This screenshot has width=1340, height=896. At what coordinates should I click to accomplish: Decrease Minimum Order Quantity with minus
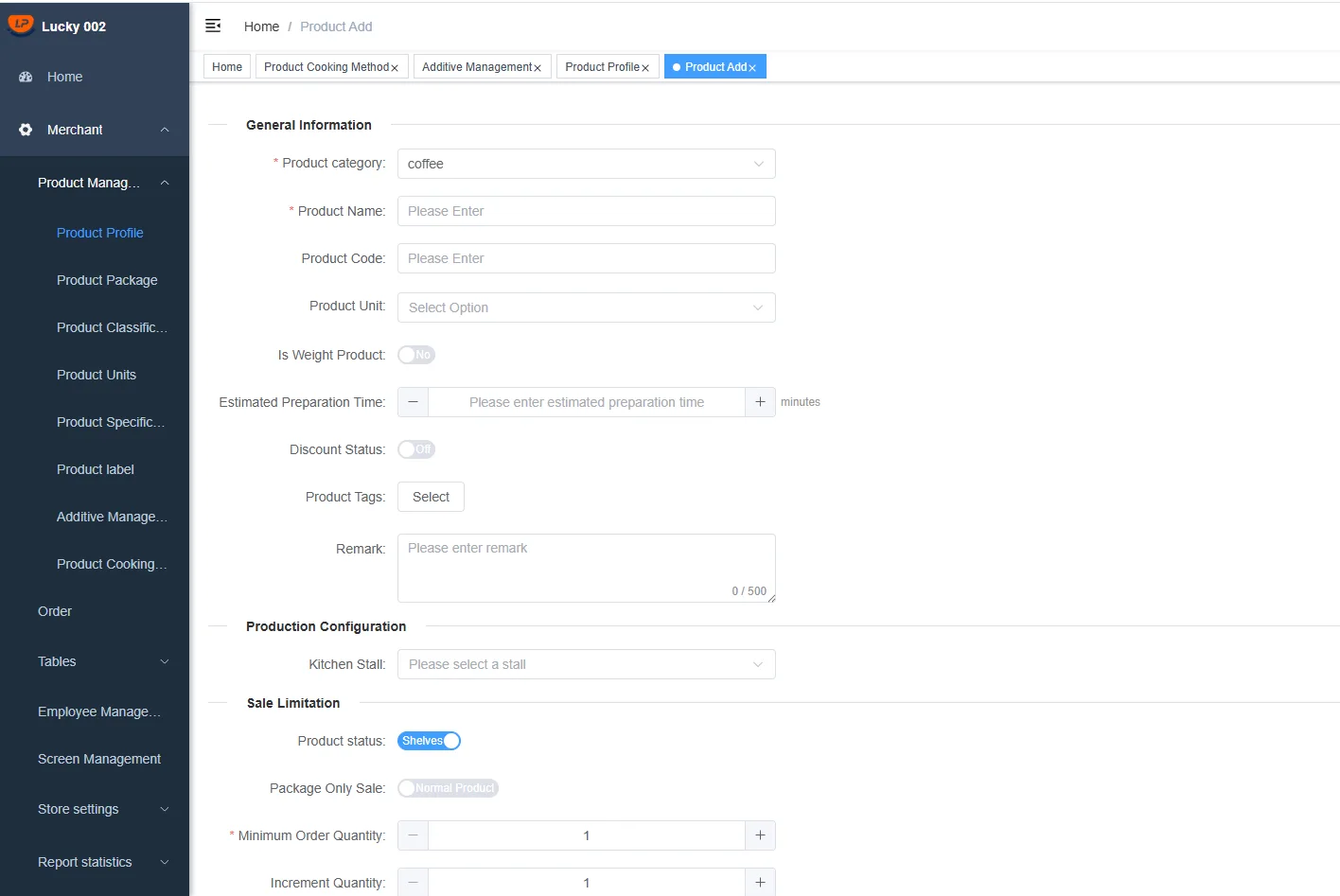click(413, 835)
